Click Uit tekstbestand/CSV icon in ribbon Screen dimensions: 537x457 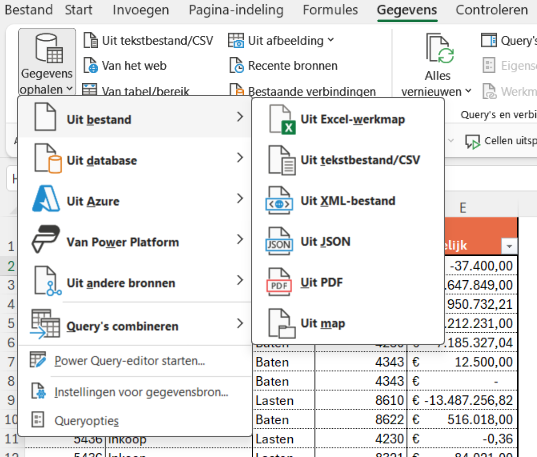(x=91, y=40)
